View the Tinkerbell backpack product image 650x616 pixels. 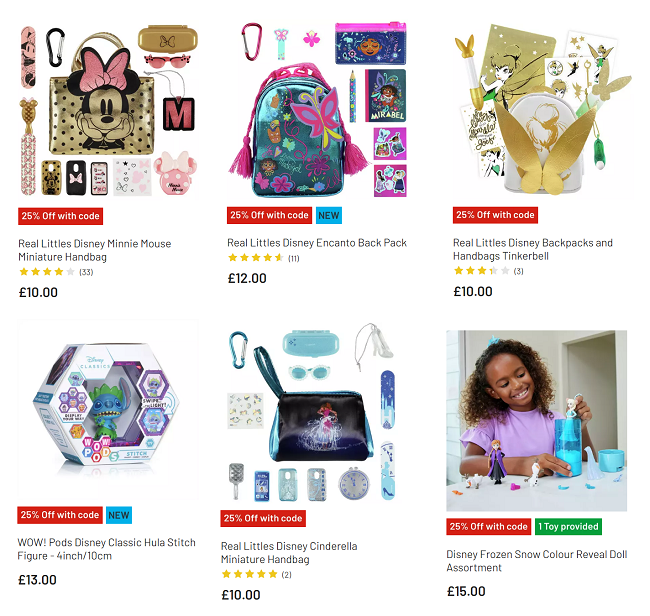pos(543,110)
